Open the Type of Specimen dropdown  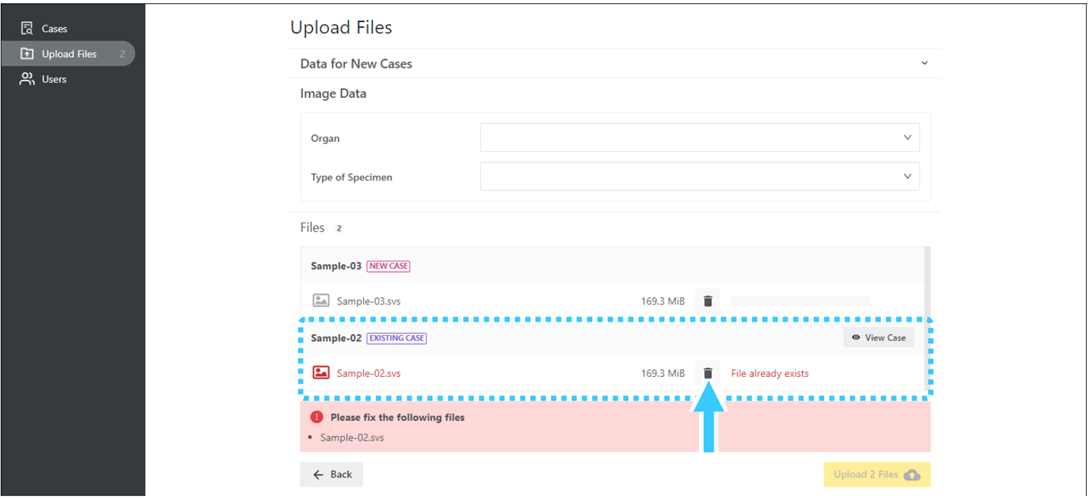(x=699, y=177)
